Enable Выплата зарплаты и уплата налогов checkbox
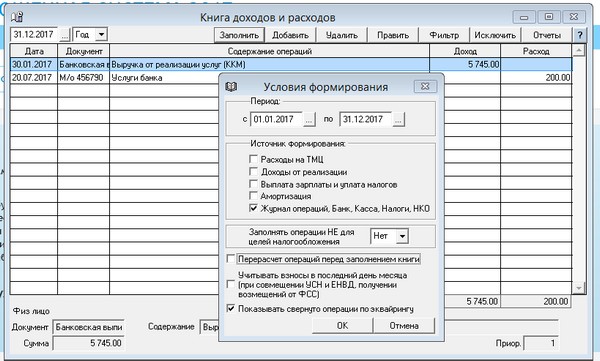600x361 pixels. [253, 184]
